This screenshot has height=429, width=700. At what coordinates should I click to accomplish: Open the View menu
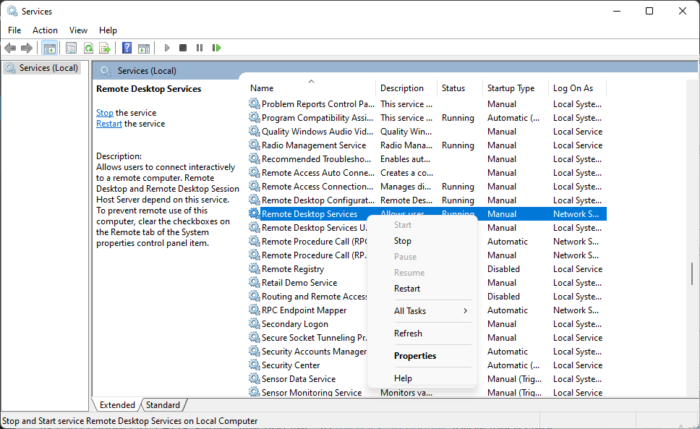[78, 30]
